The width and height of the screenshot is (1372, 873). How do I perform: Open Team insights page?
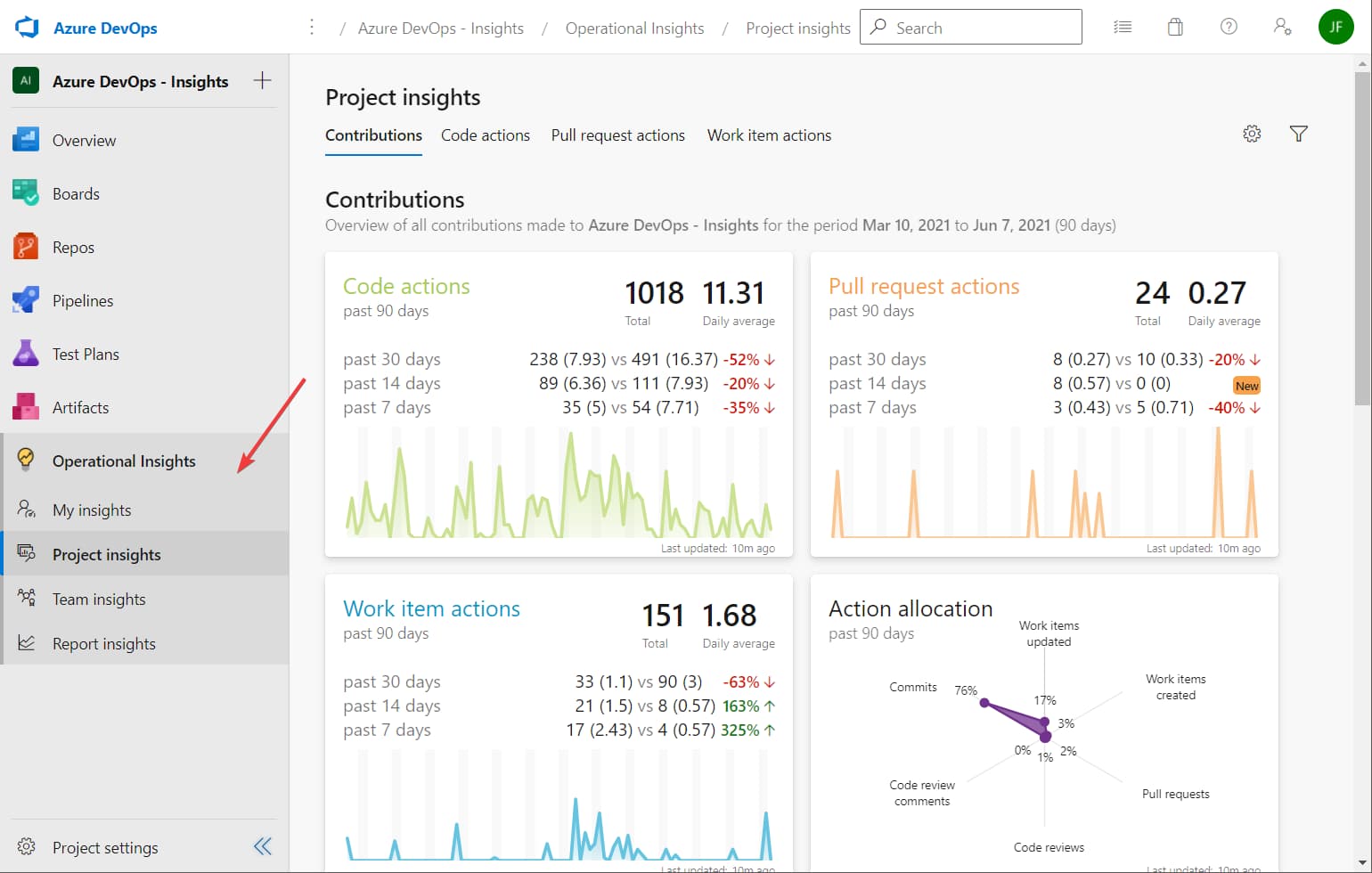pos(144,599)
